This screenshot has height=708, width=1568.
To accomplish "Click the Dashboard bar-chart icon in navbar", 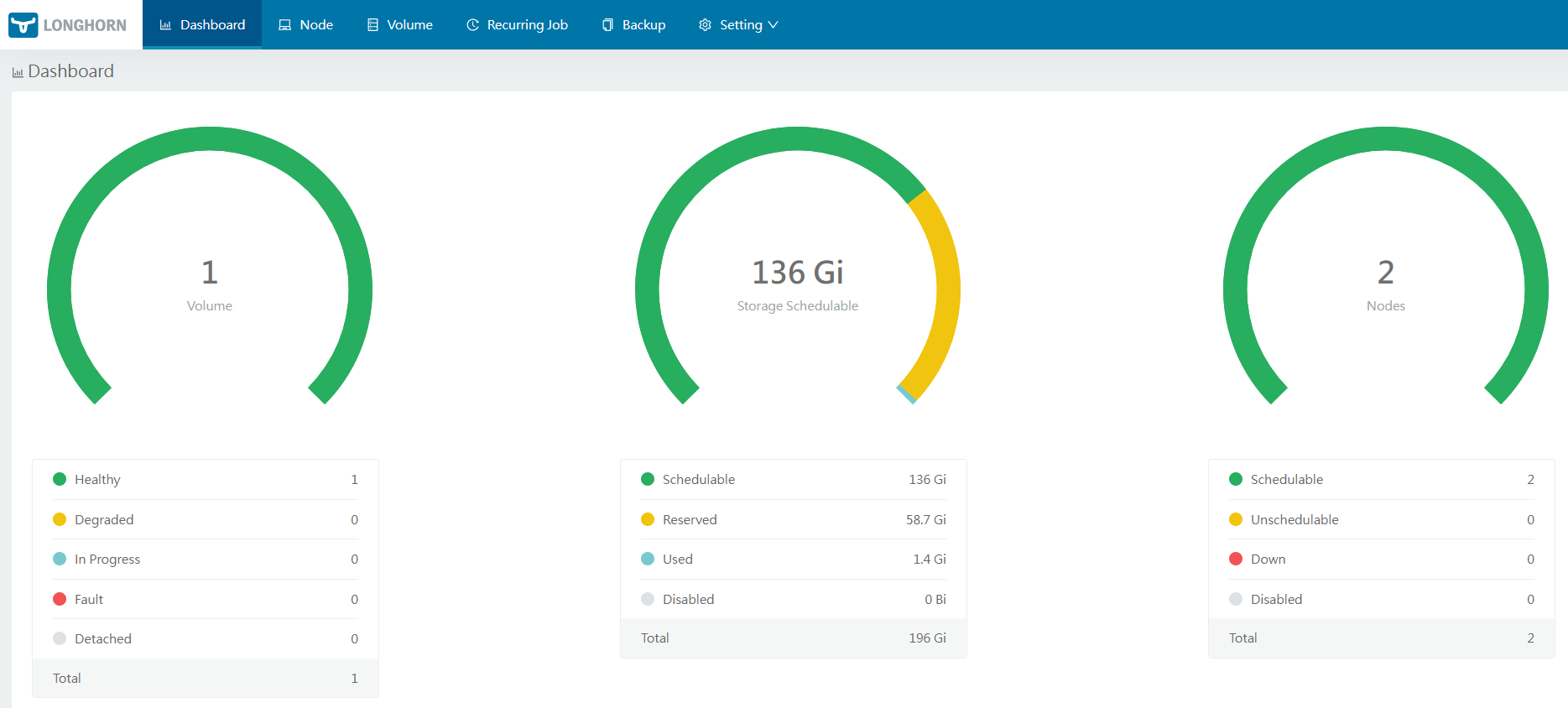I will tap(165, 25).
